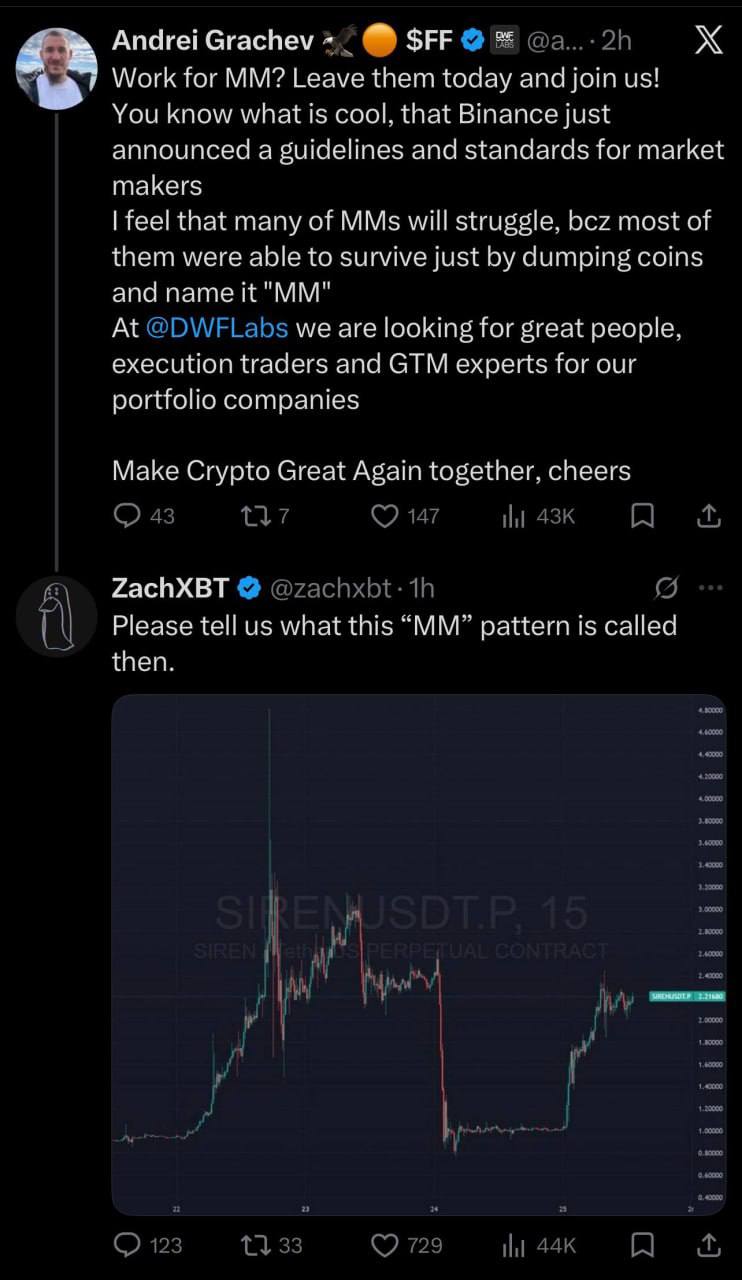The height and width of the screenshot is (1280, 742).
Task: Share ZachXBT's post
Action: tap(707, 1245)
